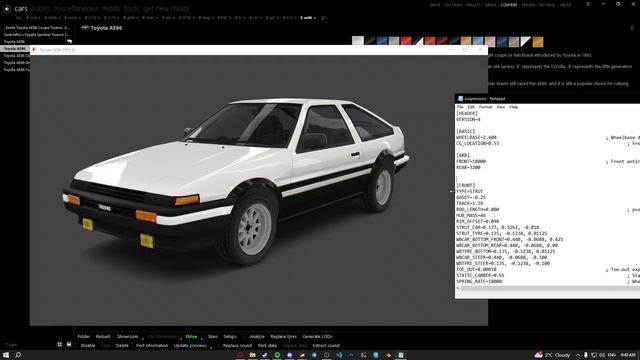This screenshot has width=640, height=360.
Task: Click the Extract sound button
Action: 326,345
